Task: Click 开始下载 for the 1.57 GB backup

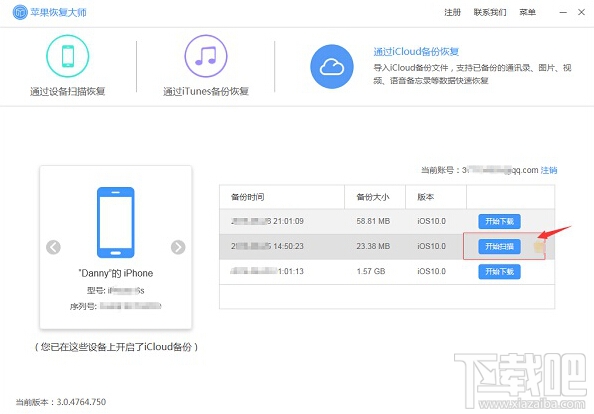Action: [x=499, y=272]
